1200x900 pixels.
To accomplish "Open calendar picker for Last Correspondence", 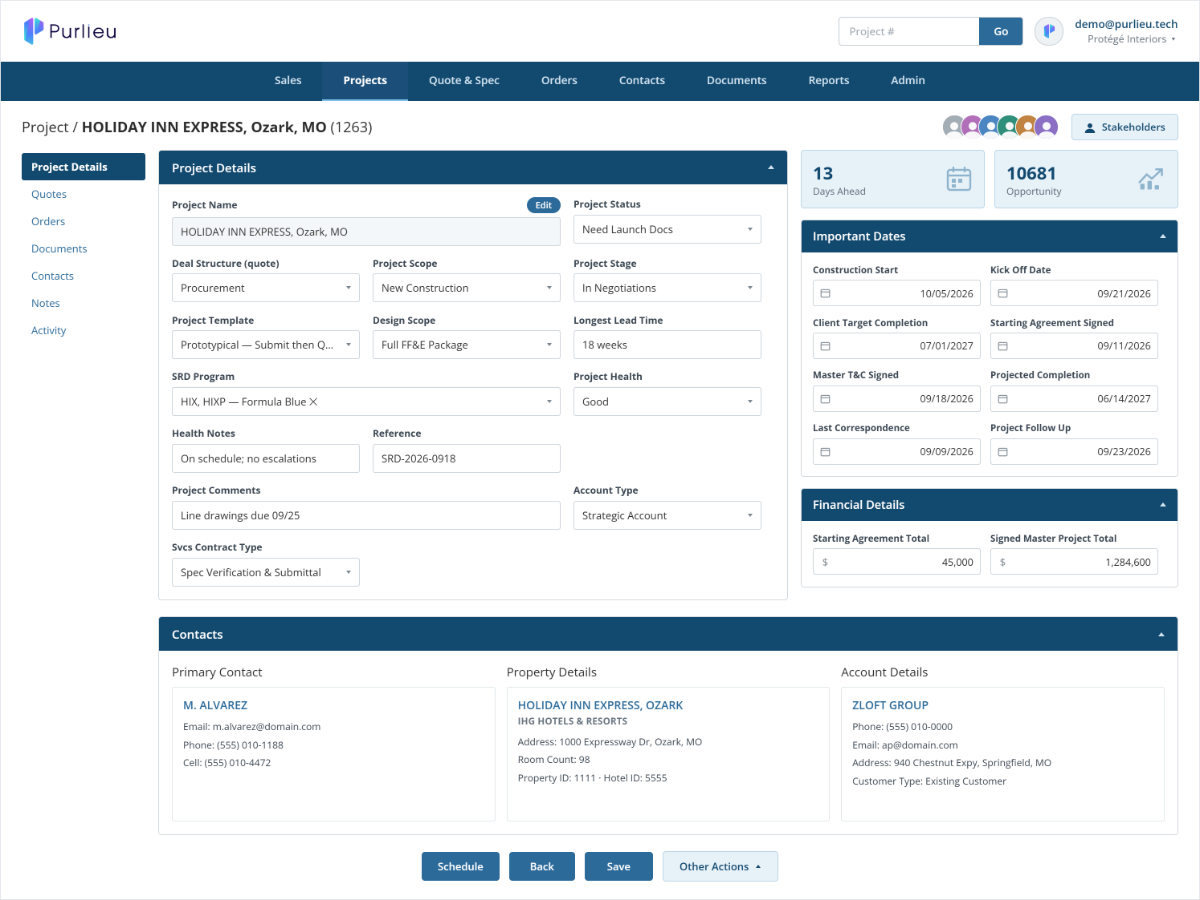I will (x=826, y=452).
